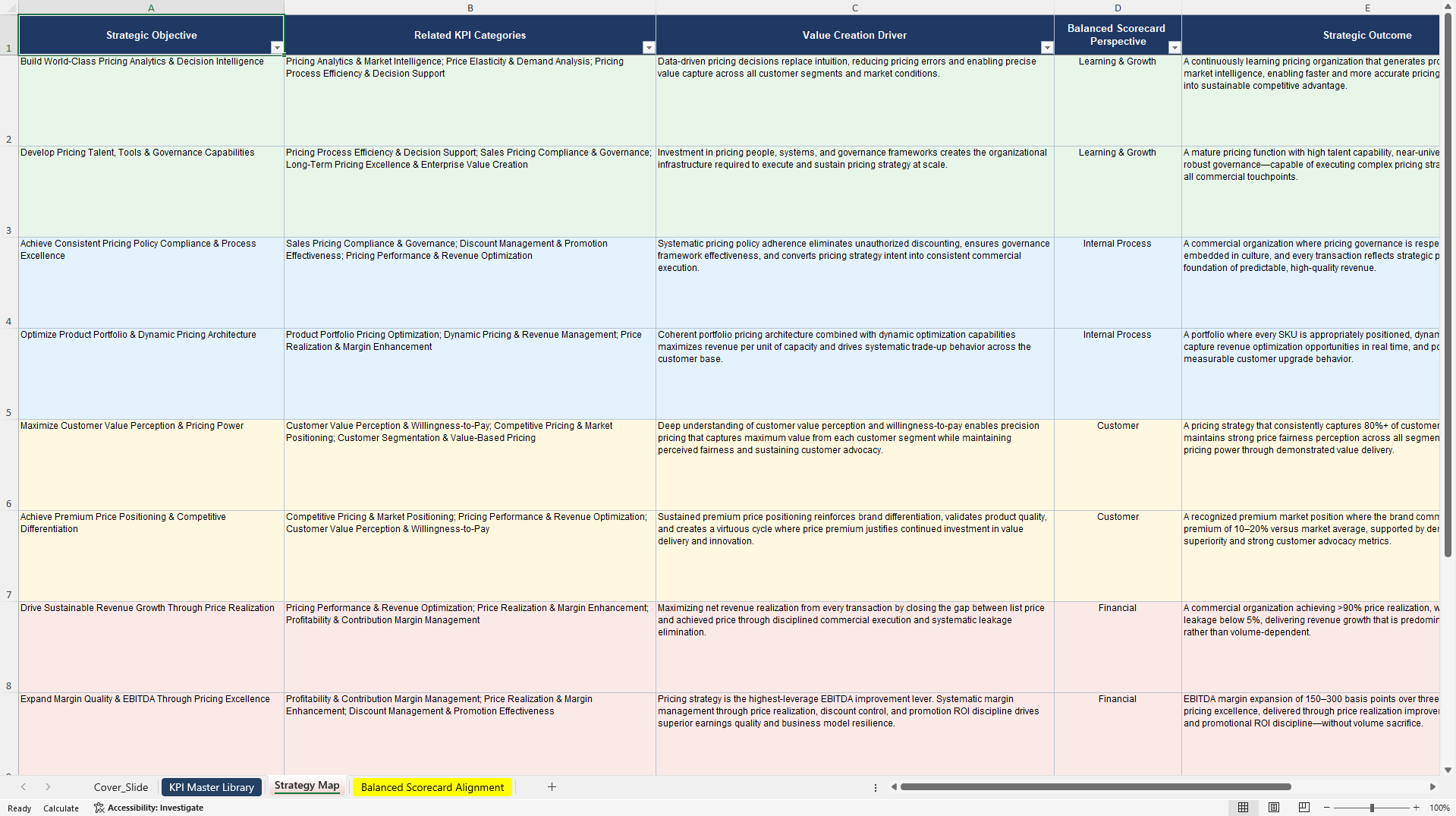Select the Internal Process cell in row 4
Screen dimensions: 1456x816
coord(1118,282)
